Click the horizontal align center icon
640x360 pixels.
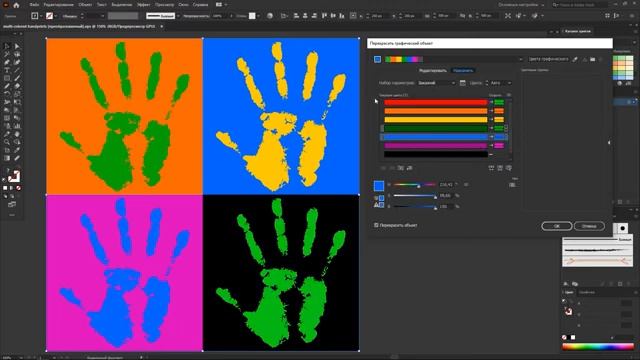305,16
